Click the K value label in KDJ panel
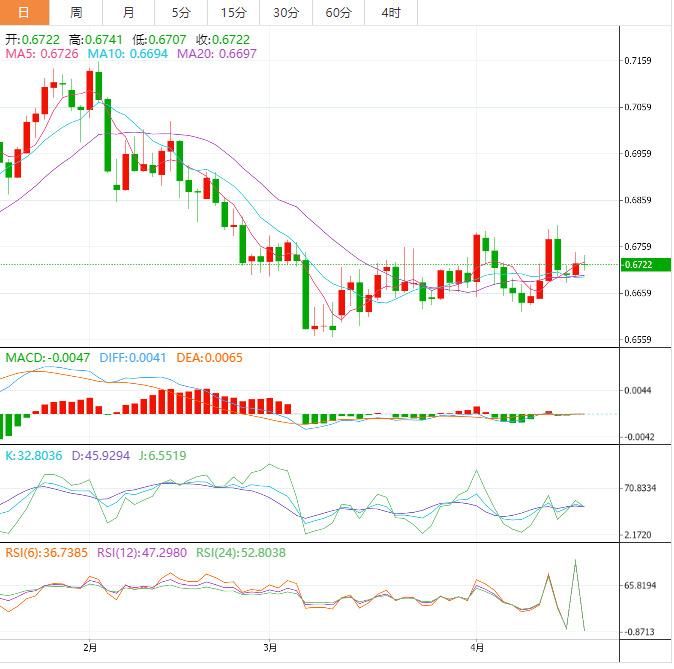This screenshot has width=674, height=669. [x=35, y=455]
